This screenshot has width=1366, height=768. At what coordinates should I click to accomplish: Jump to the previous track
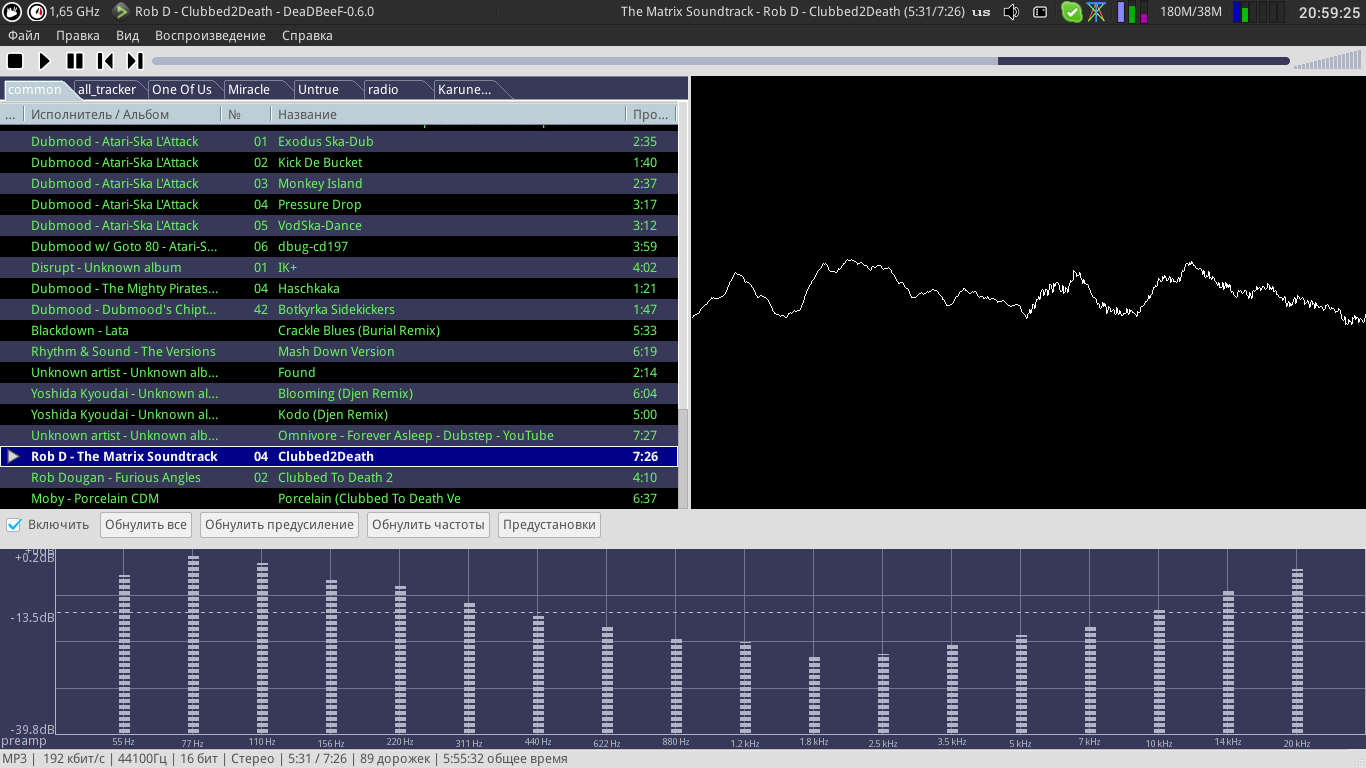[105, 61]
